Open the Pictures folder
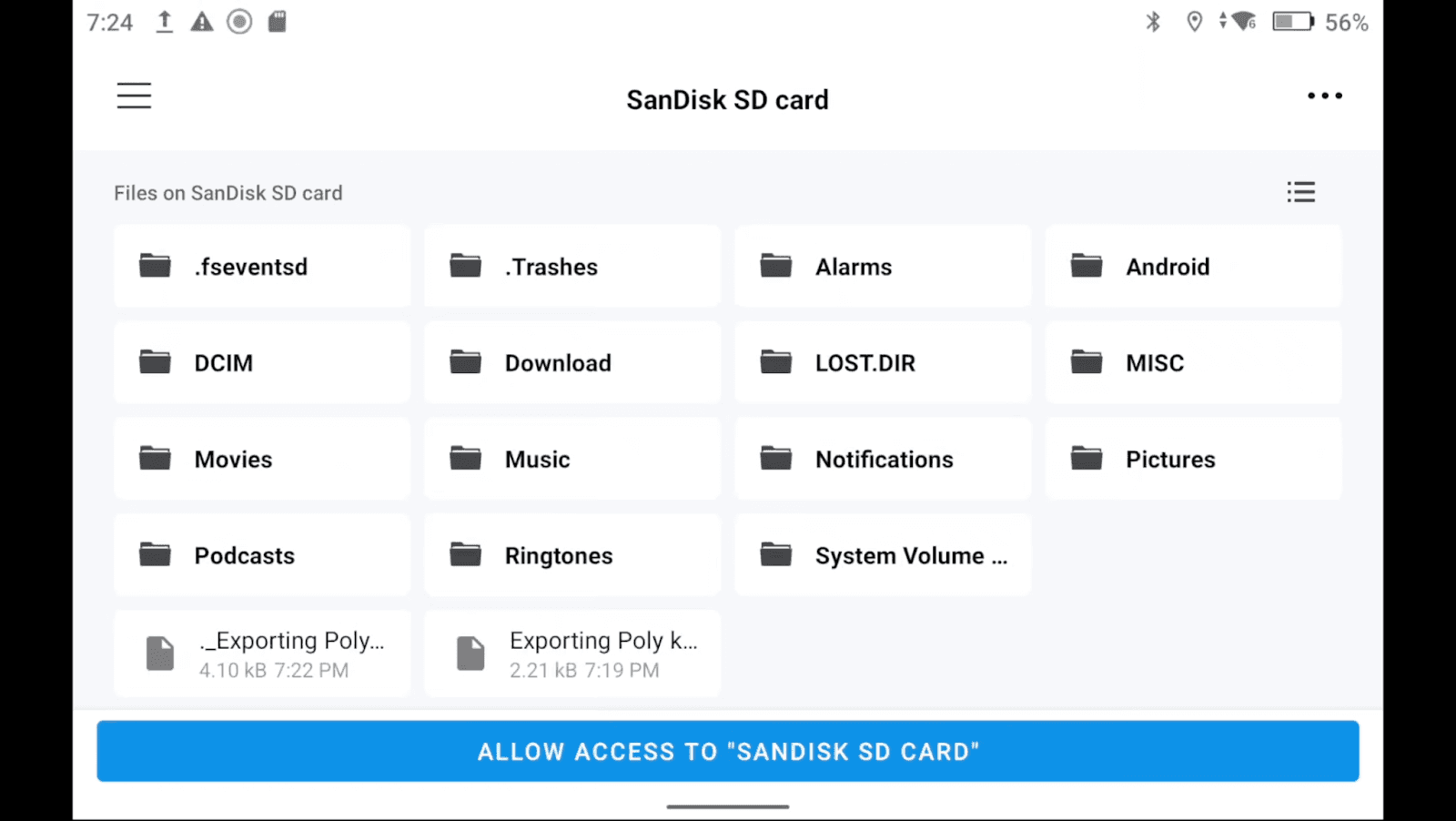Screen dimensions: 1456x821 [1193, 459]
